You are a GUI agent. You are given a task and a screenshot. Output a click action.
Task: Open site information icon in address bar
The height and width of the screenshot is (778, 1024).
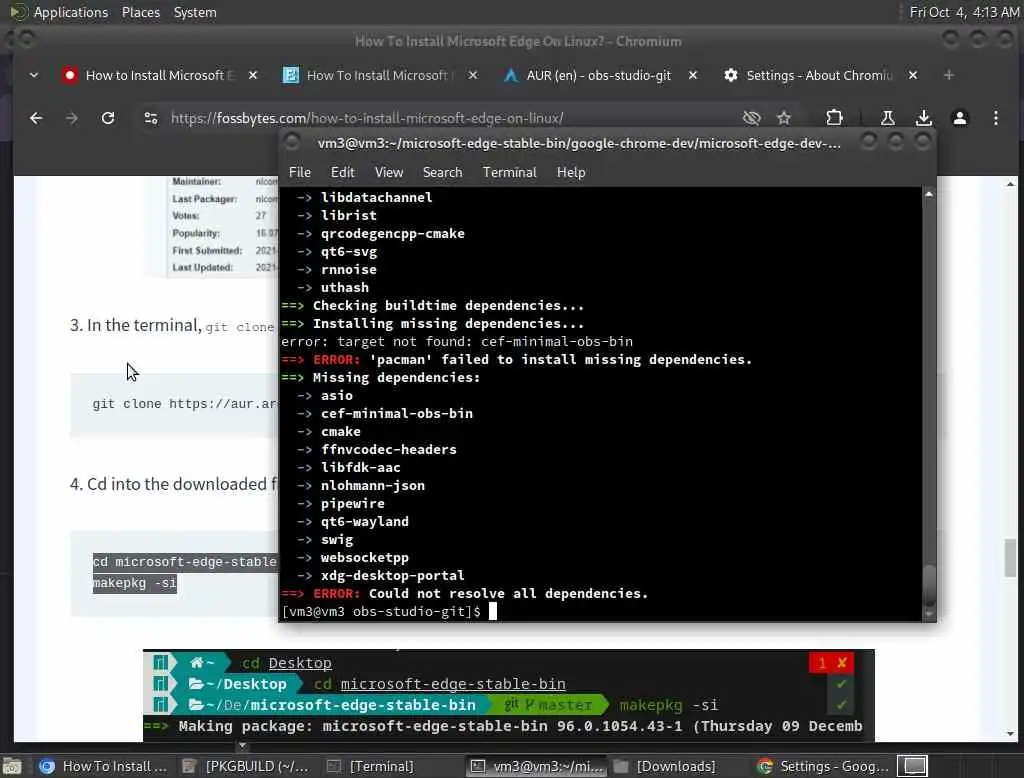pos(151,118)
